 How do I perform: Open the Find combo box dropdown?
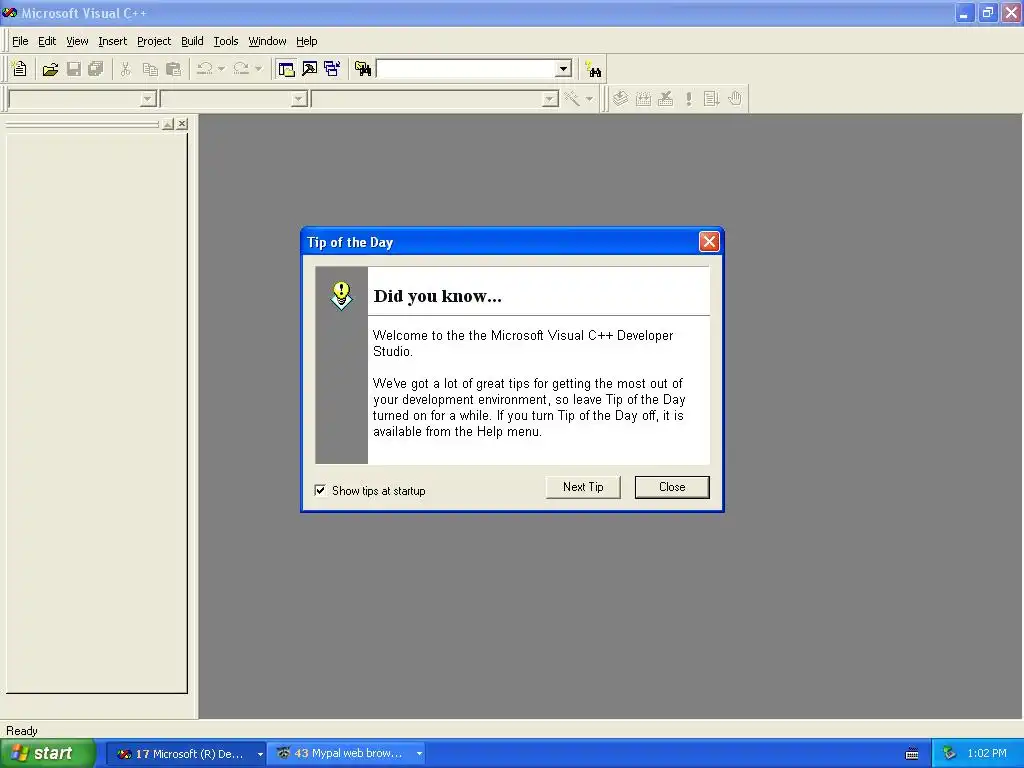pos(564,69)
